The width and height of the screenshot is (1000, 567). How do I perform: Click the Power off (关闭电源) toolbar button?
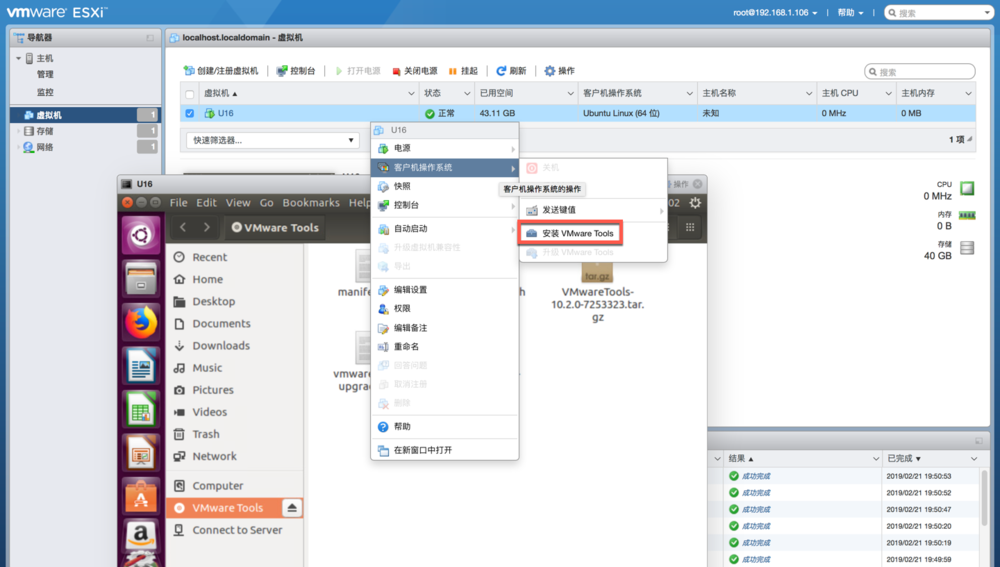click(x=415, y=71)
